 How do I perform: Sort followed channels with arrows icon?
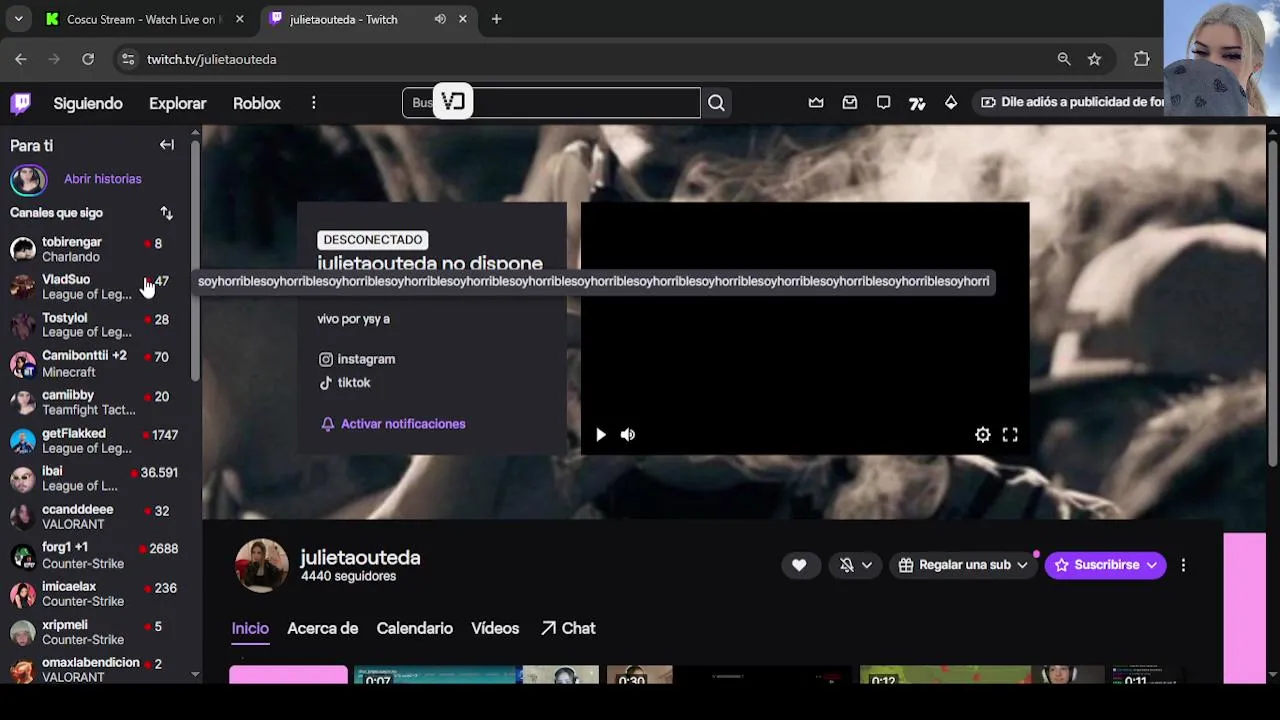pos(167,213)
